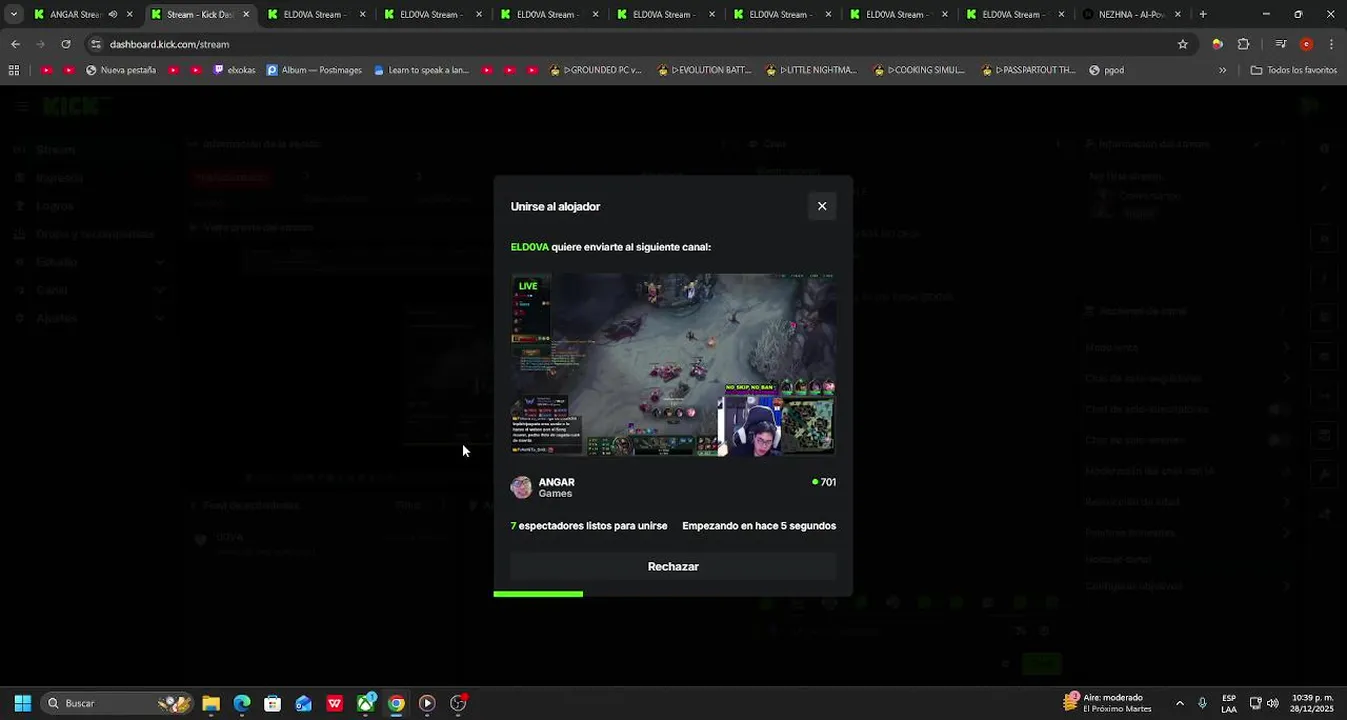
Task: Open the Chrome three-dot menu
Action: (x=1331, y=44)
